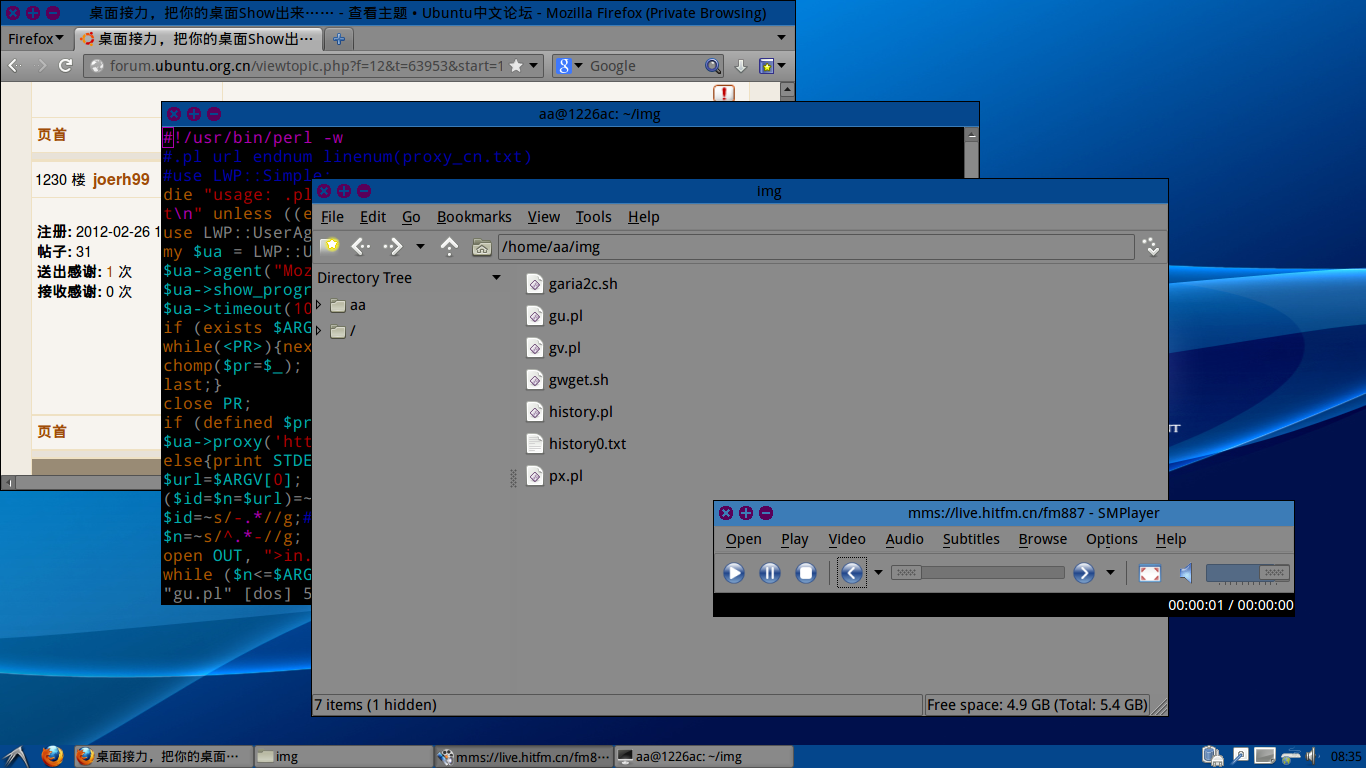Click the rewind arrow in SMPlayer
This screenshot has height=768, width=1366.
852,573
